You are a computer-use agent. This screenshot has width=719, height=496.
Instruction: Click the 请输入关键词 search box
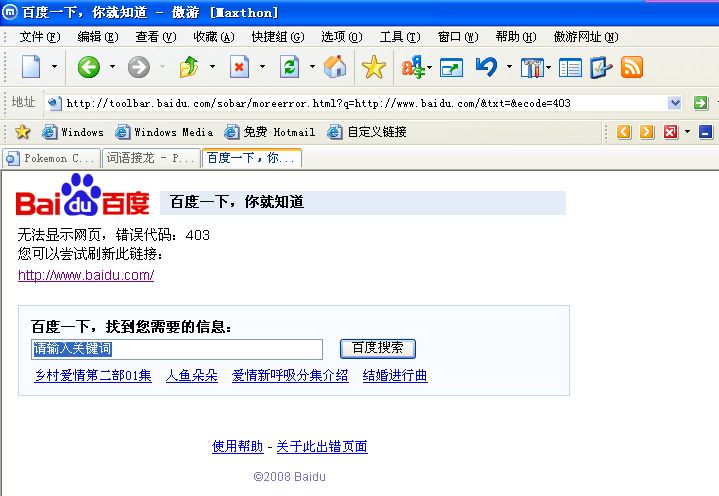point(177,349)
